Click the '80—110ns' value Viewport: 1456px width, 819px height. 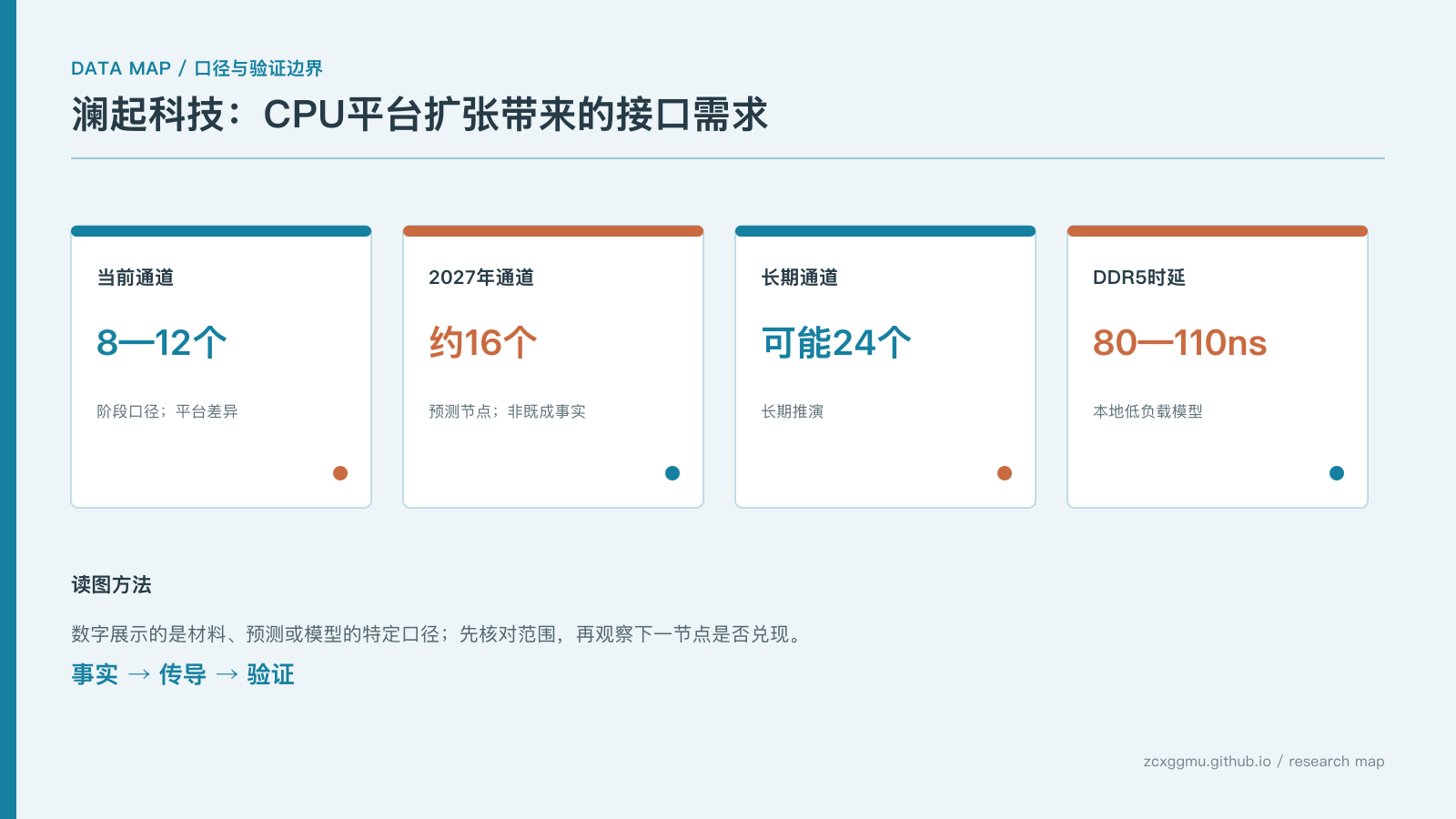click(x=1180, y=343)
